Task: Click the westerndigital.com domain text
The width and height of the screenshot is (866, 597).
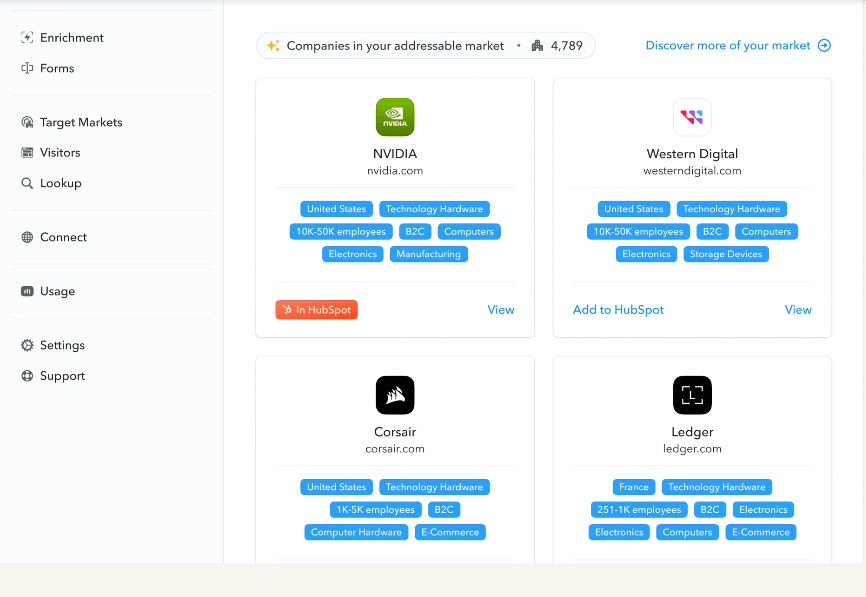Action: pos(692,171)
